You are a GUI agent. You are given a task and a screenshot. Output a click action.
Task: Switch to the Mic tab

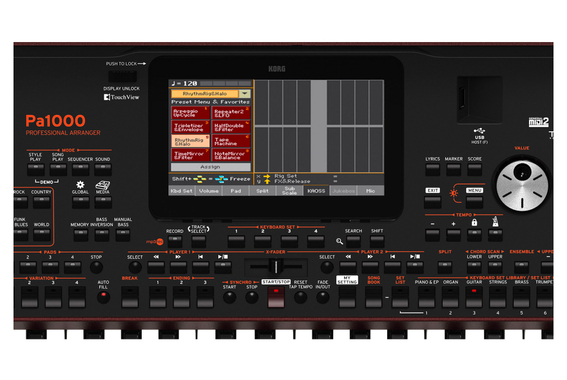point(370,191)
